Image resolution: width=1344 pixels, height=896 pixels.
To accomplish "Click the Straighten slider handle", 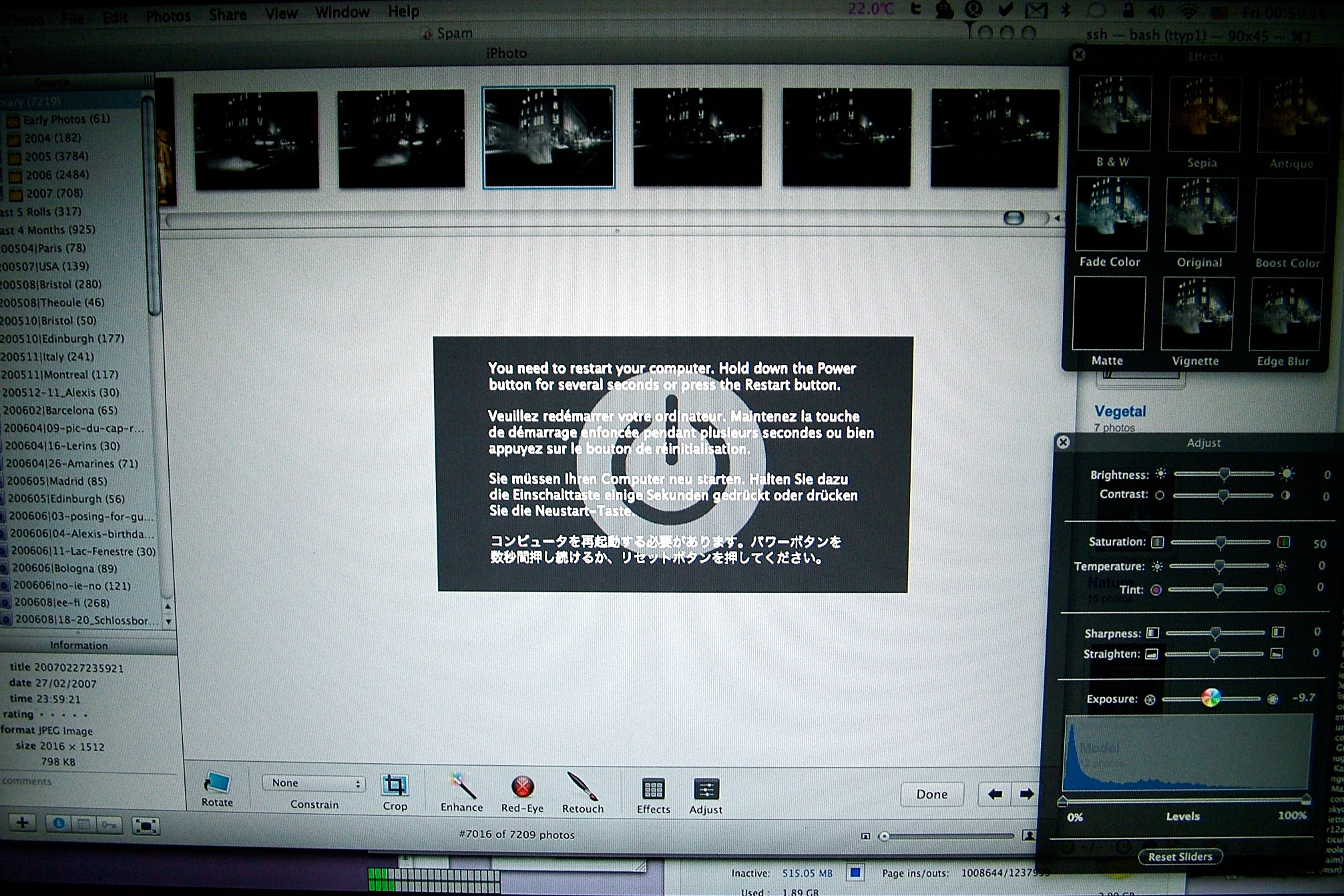I will click(x=1214, y=654).
